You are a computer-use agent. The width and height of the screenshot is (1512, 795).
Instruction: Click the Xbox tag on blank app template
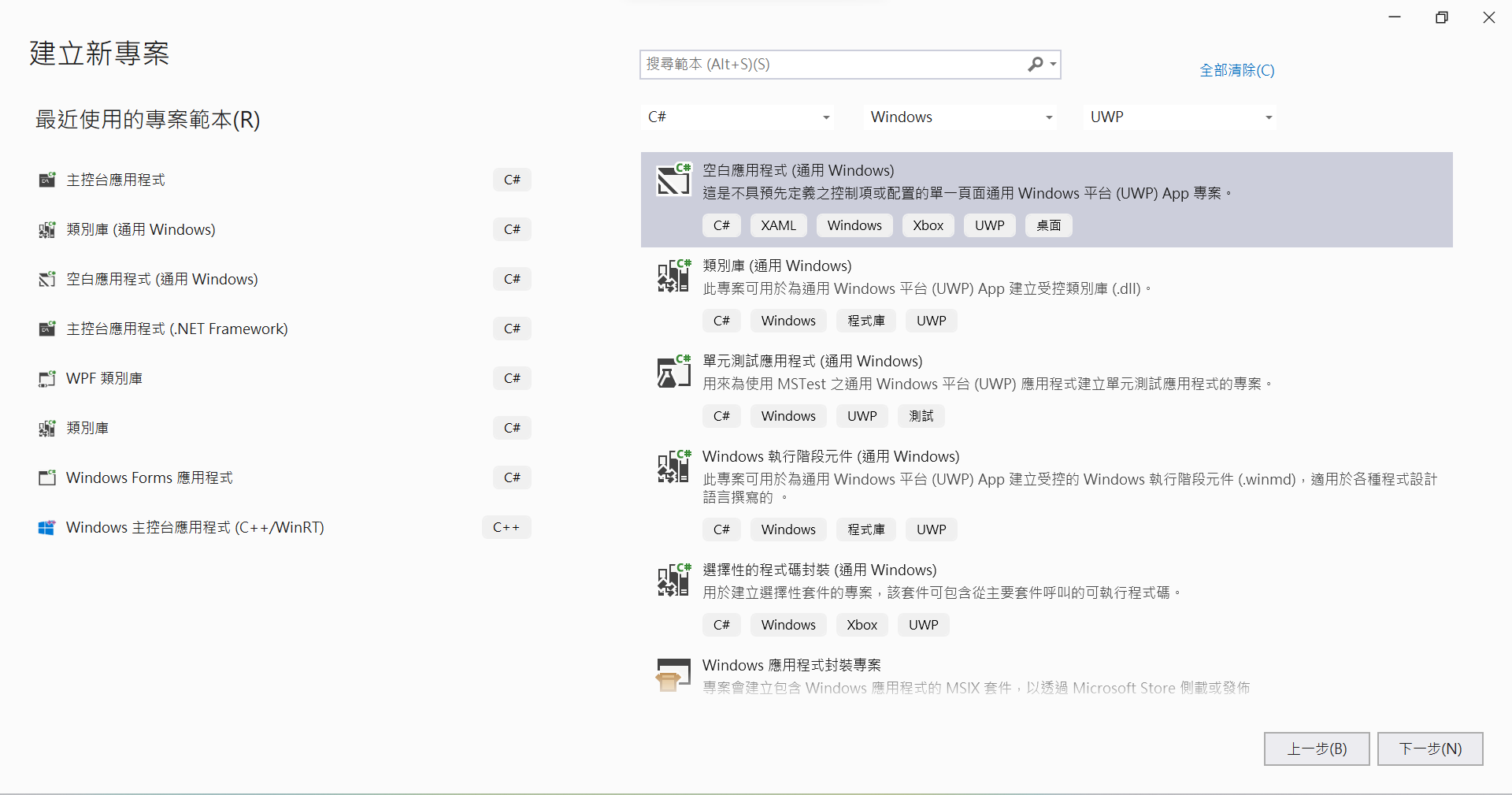(928, 225)
